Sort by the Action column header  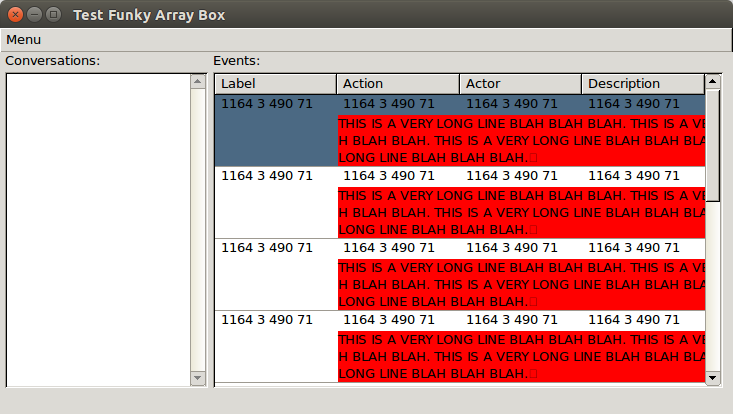pyautogui.click(x=398, y=84)
